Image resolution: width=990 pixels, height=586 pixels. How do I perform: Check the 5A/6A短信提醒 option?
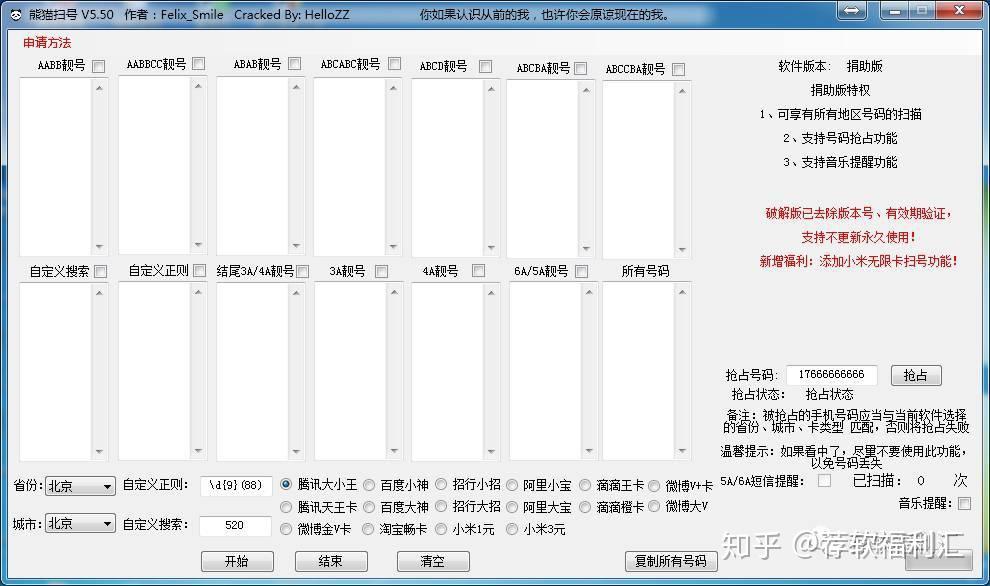[825, 480]
